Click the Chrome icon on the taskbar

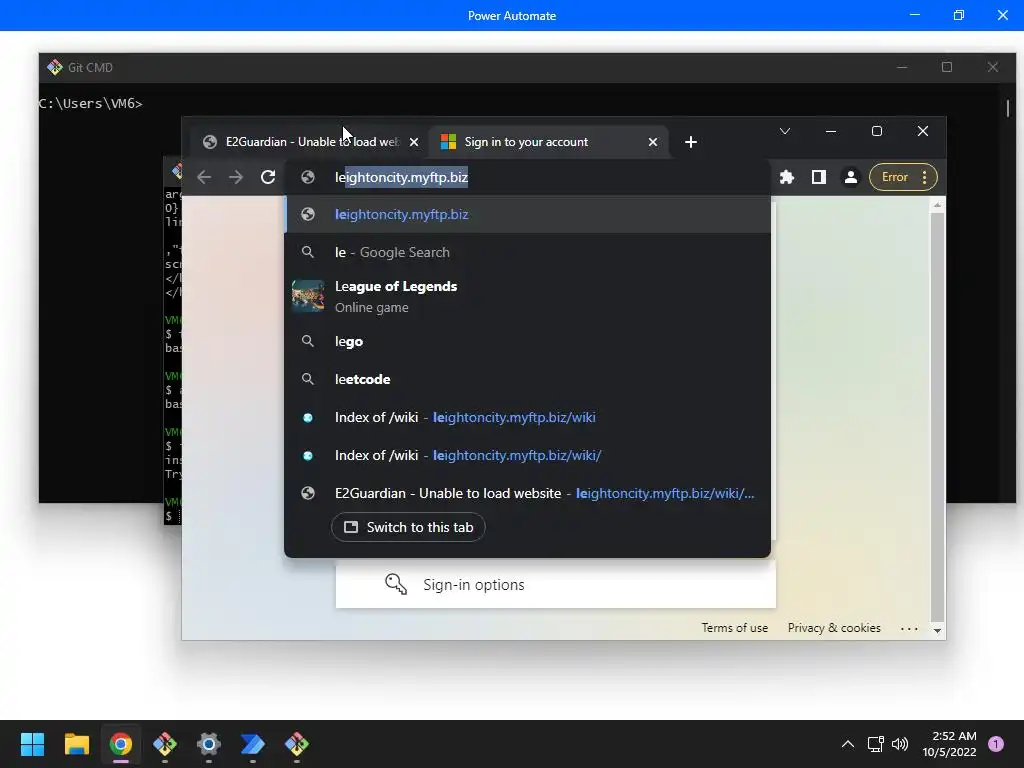(120, 744)
